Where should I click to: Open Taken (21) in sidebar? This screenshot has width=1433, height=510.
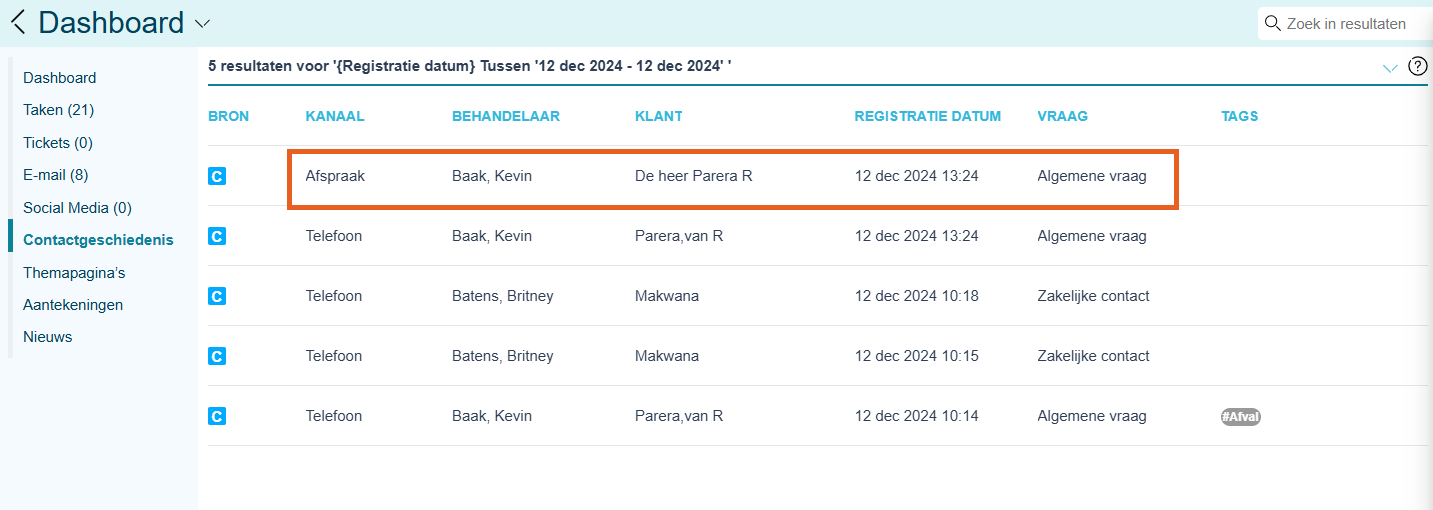click(x=58, y=110)
